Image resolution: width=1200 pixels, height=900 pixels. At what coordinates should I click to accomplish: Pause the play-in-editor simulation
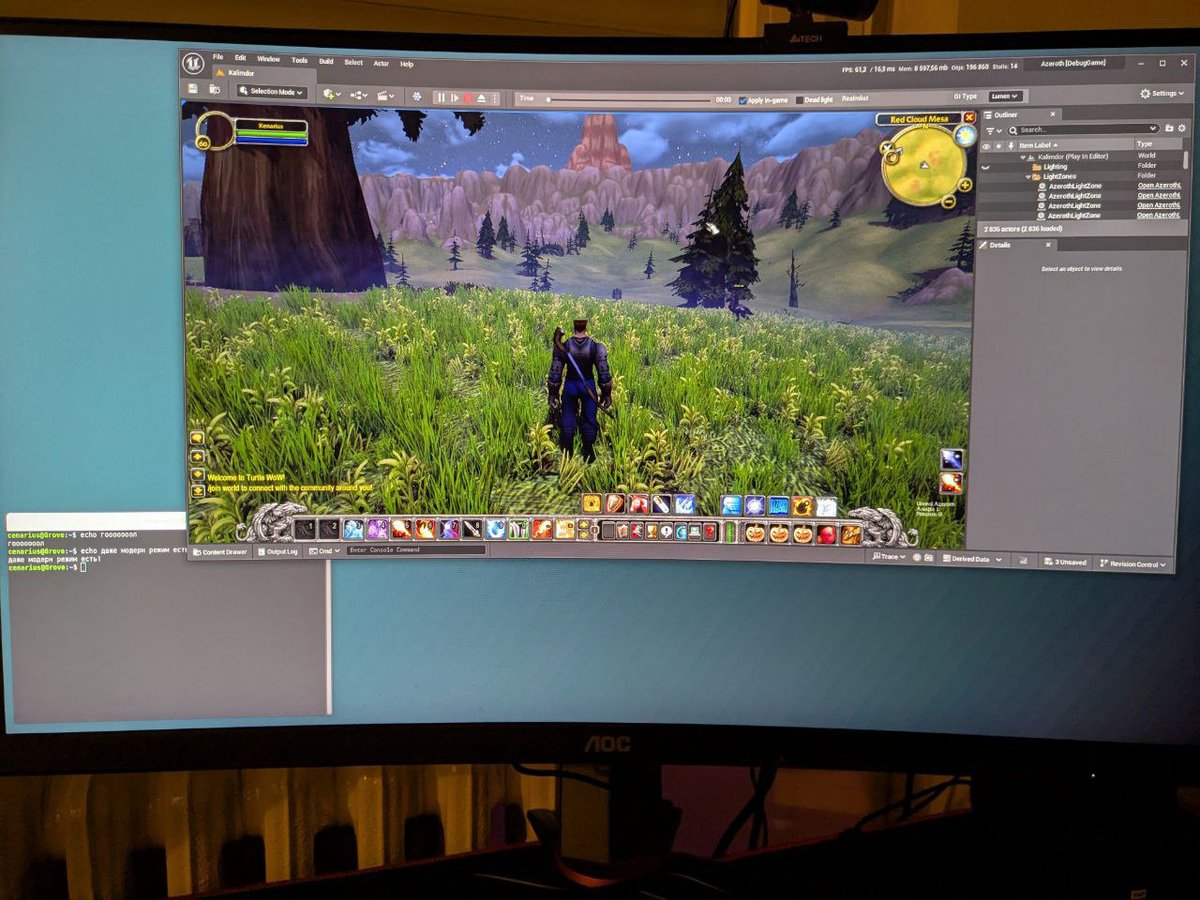click(441, 98)
